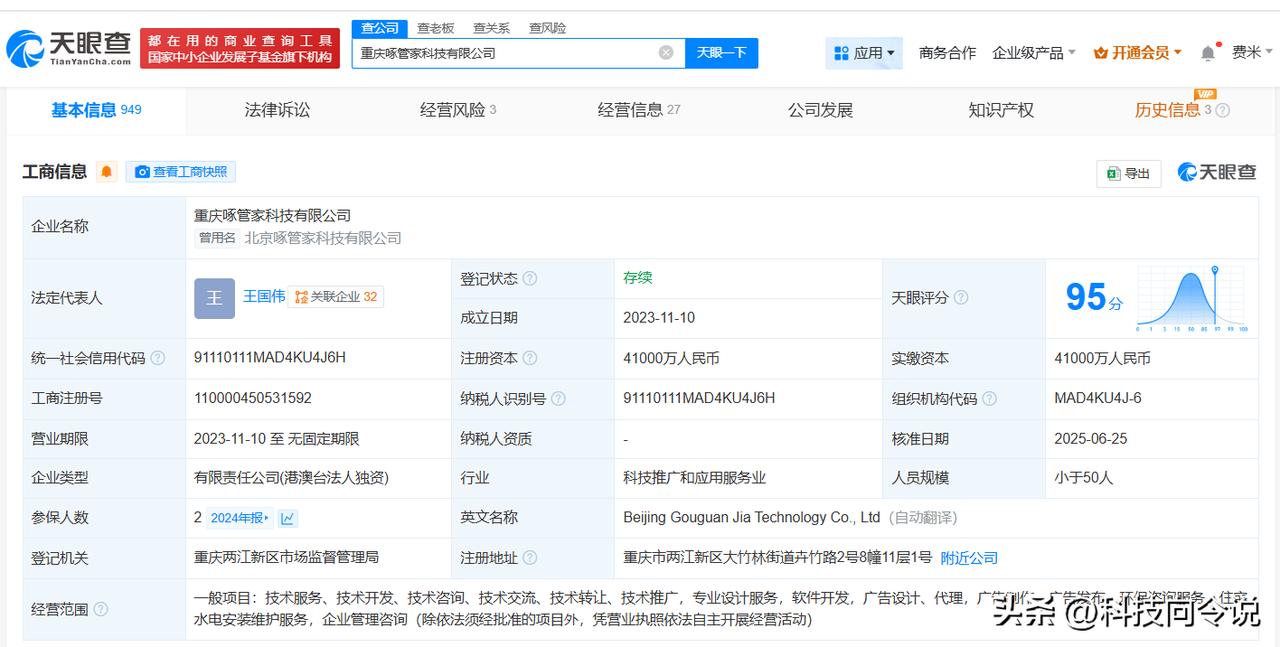Screen dimensions: 1280x647
Task: Click help icon next to 注册资本
Action: pyautogui.click(x=530, y=358)
